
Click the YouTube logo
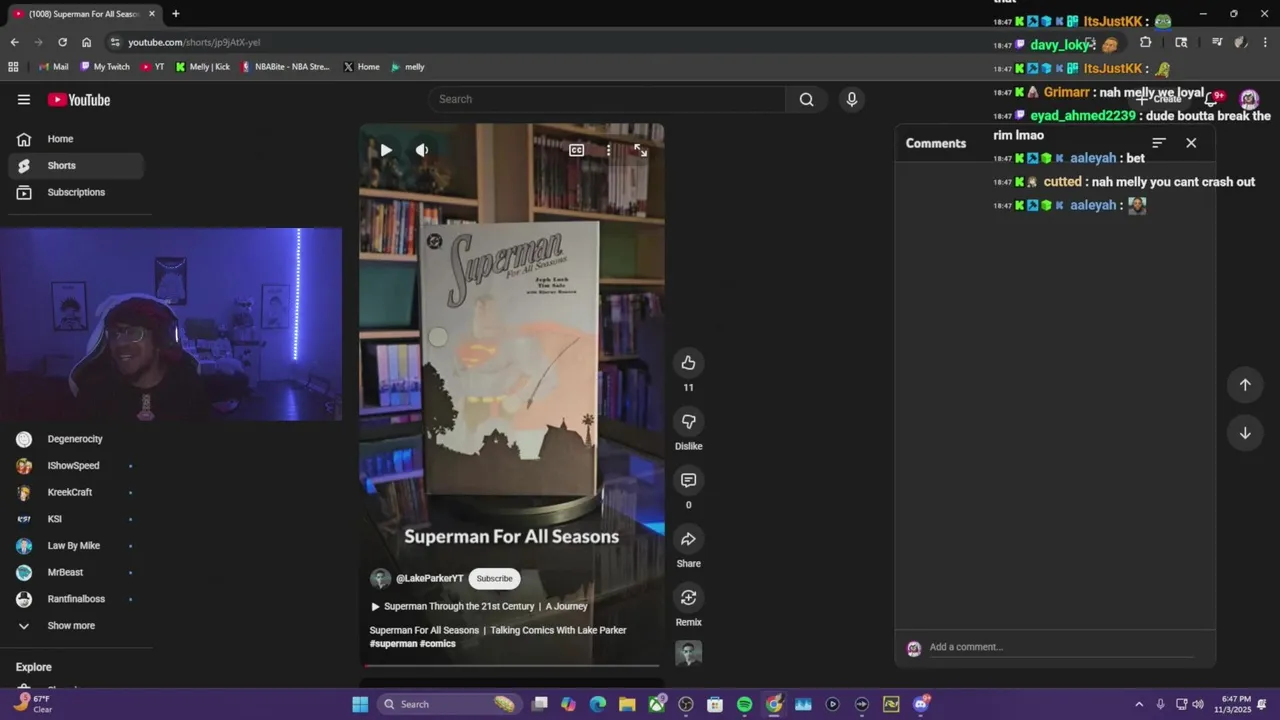click(x=79, y=99)
